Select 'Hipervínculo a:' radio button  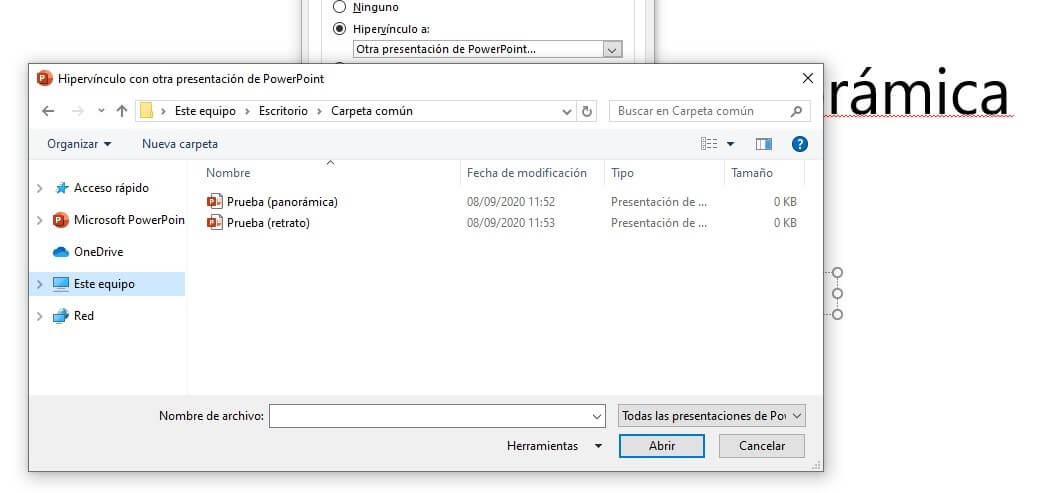(x=339, y=29)
